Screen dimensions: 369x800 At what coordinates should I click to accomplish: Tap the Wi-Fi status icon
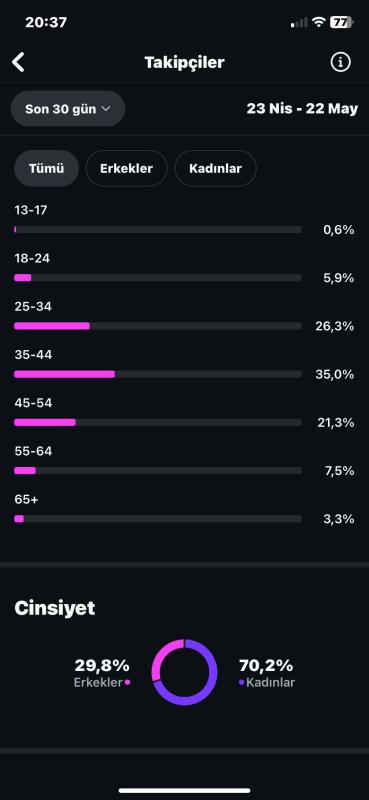[x=319, y=22]
